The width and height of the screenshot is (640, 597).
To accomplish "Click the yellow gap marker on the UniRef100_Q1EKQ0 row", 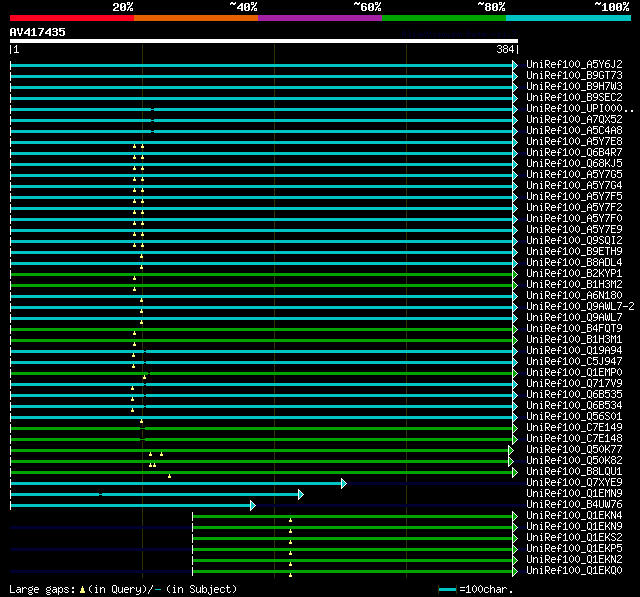I will point(290,575).
